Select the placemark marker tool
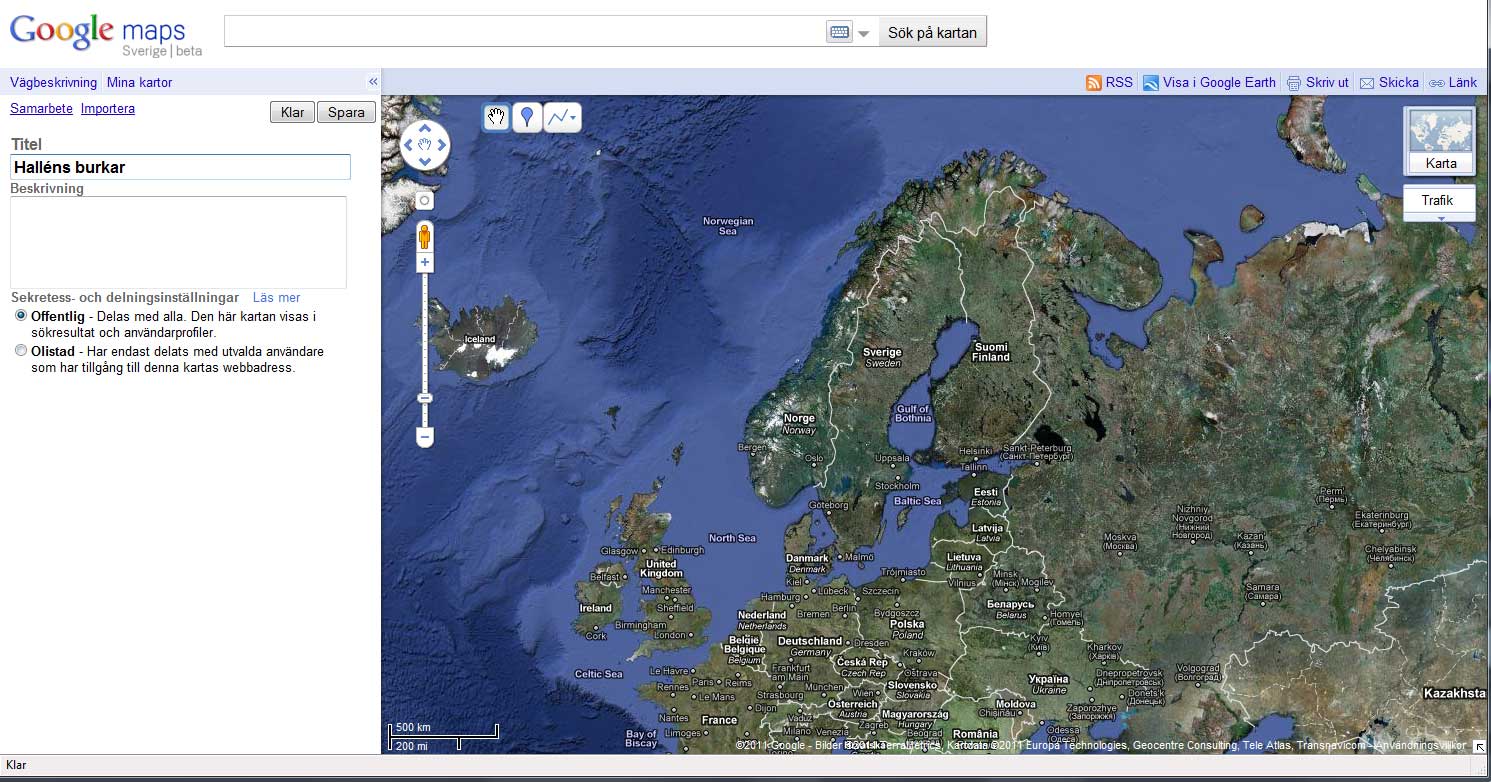 (527, 118)
